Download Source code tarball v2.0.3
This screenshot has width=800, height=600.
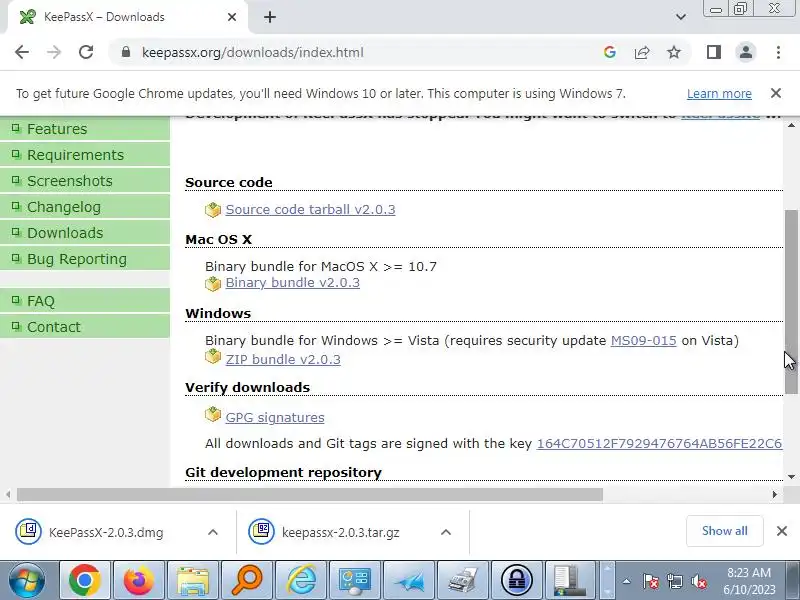click(310, 210)
